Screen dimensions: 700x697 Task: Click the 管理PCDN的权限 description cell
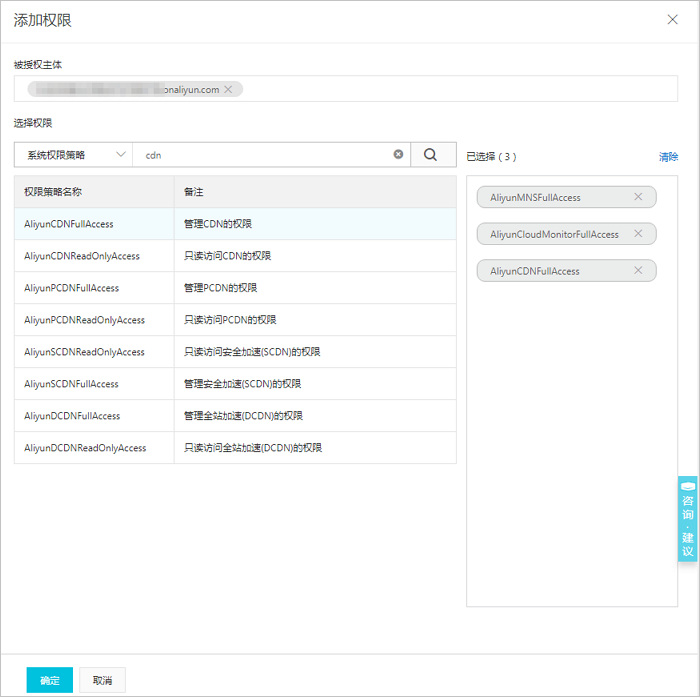315,288
